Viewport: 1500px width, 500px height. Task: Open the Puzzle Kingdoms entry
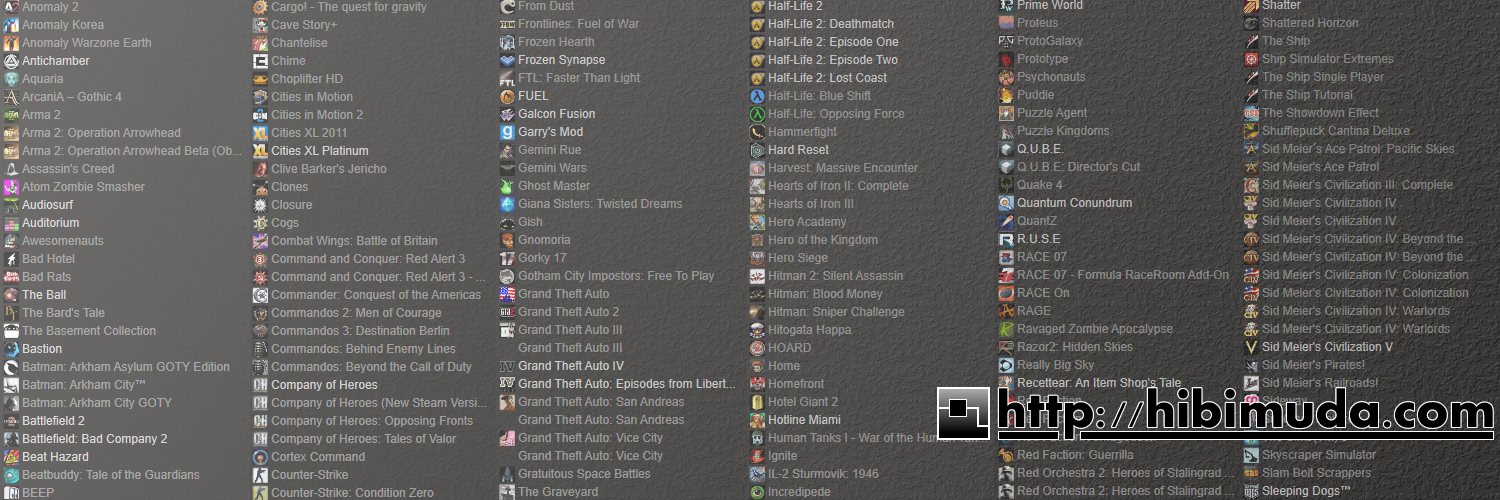pyautogui.click(x=1063, y=131)
